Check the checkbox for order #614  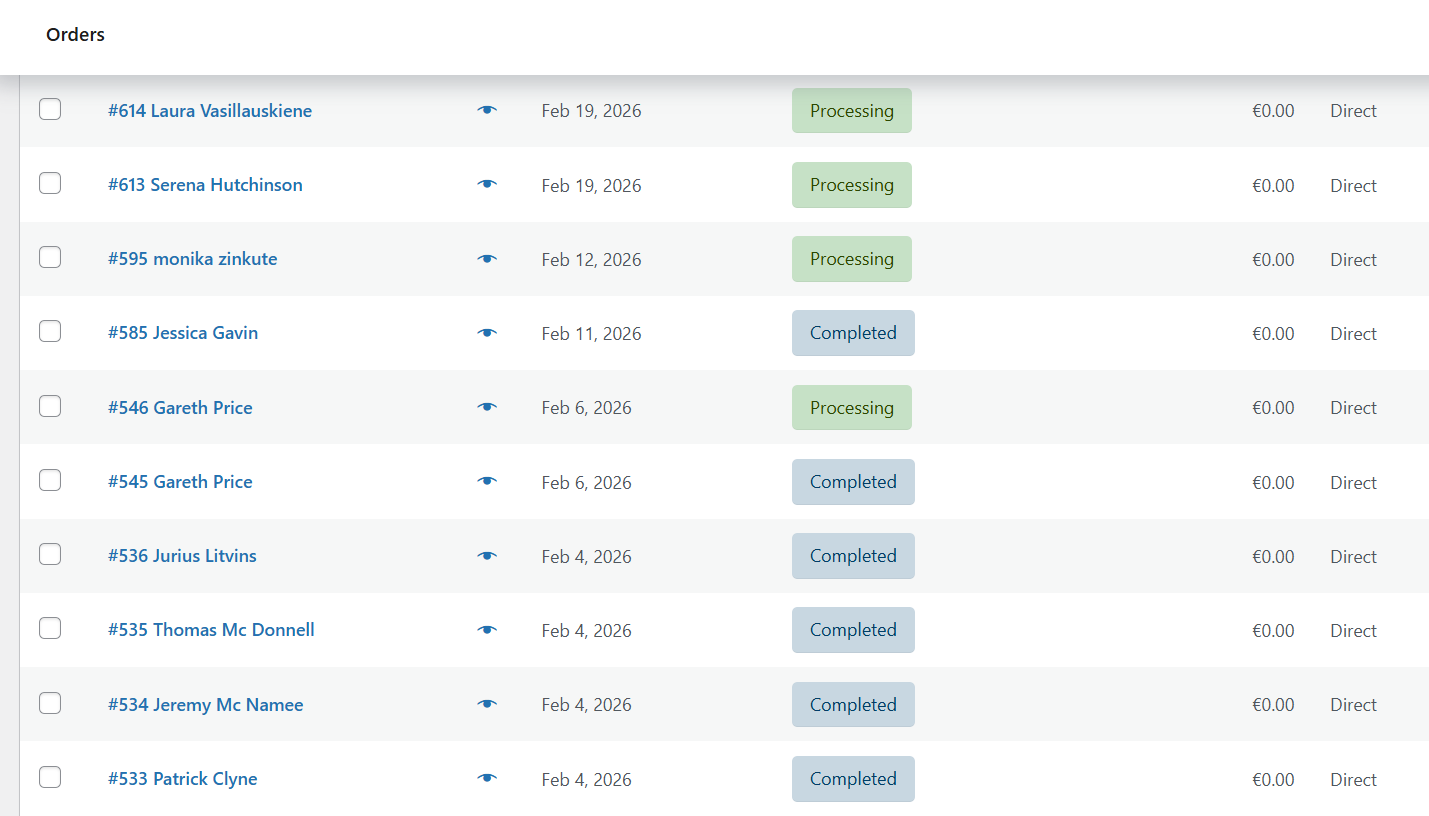pos(50,109)
